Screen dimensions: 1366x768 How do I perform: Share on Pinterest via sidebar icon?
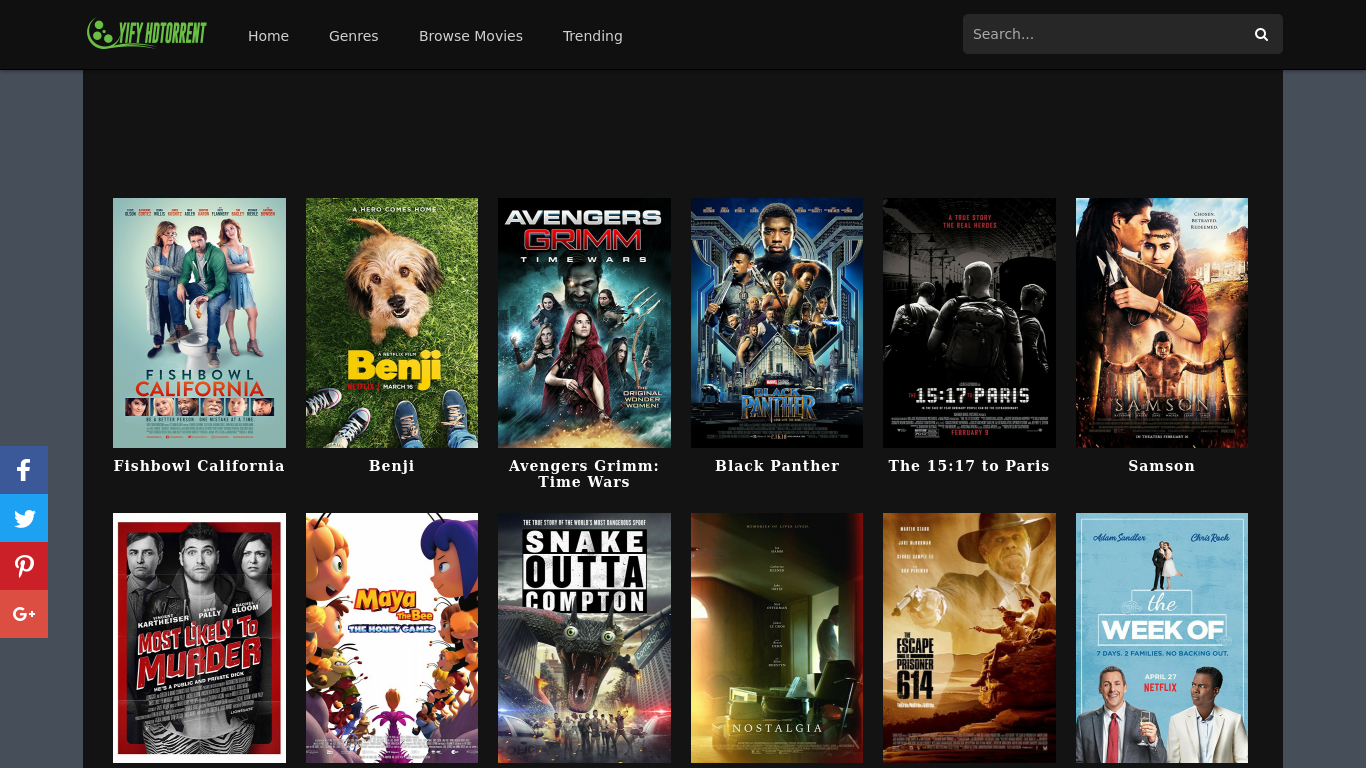(x=24, y=566)
